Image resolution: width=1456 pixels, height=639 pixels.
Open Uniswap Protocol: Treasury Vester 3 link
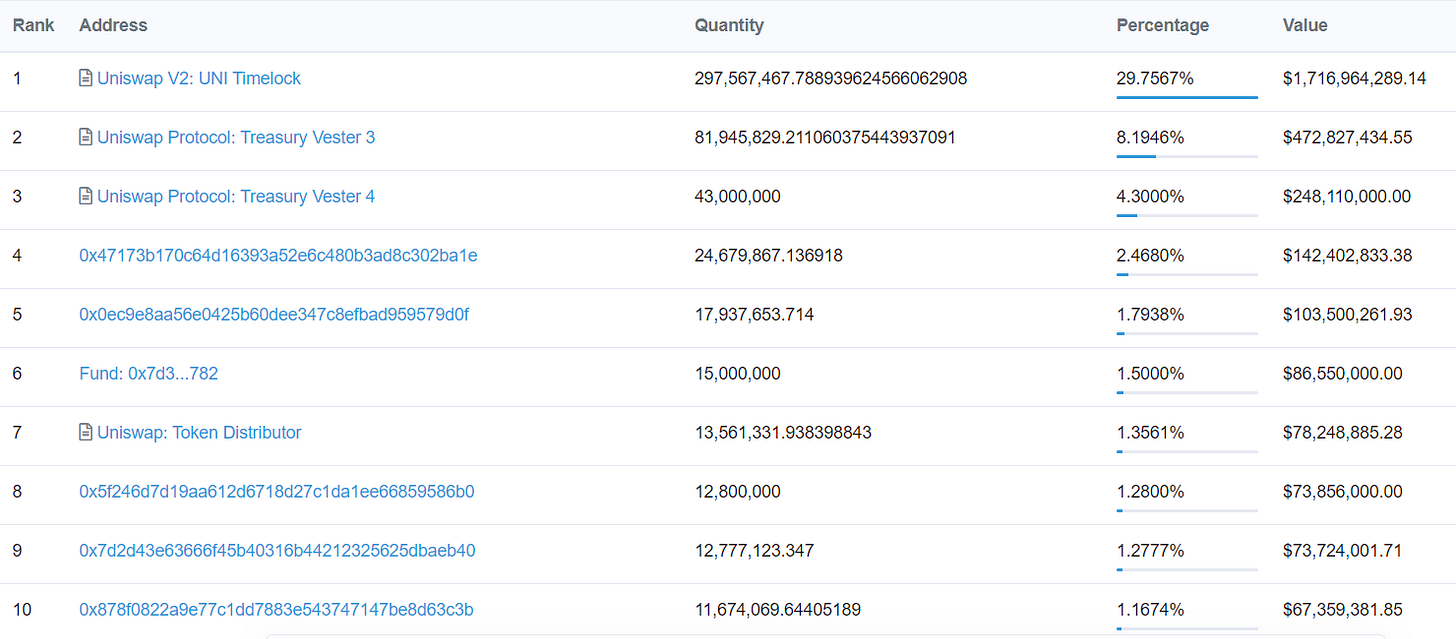click(236, 137)
